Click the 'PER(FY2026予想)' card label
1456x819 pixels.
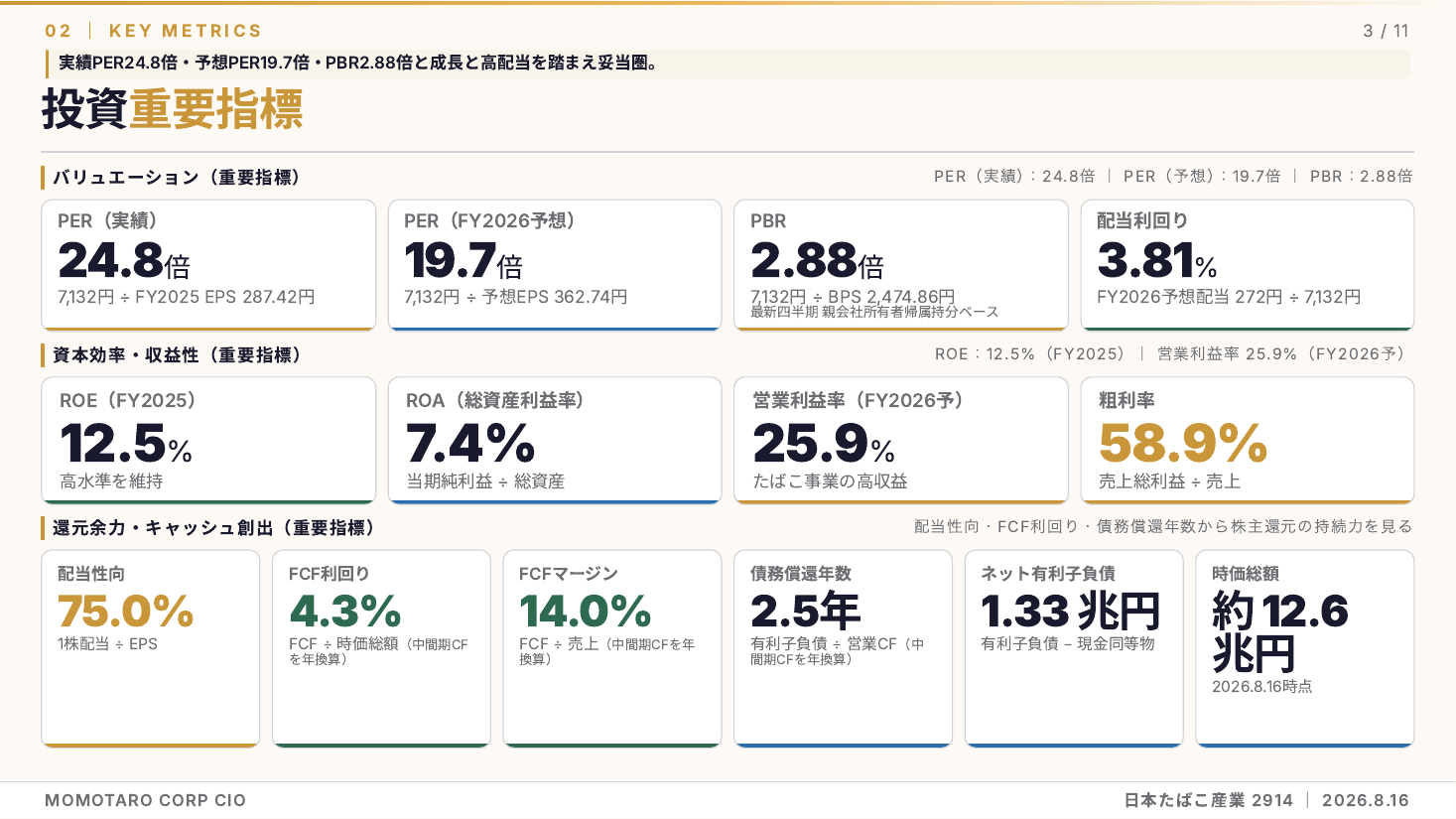[x=489, y=220]
